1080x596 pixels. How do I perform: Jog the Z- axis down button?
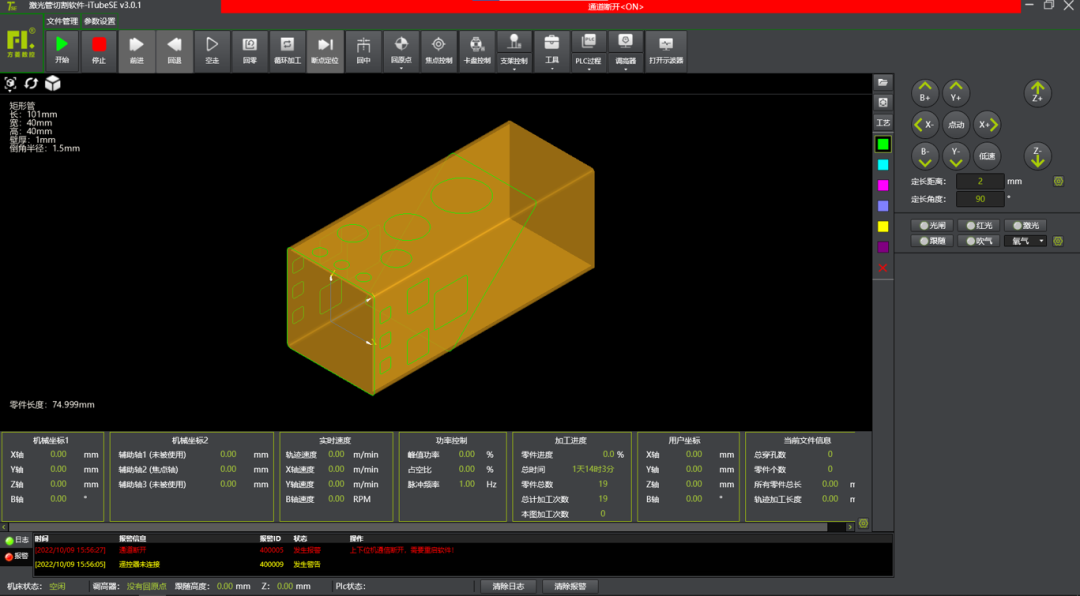click(x=1037, y=156)
